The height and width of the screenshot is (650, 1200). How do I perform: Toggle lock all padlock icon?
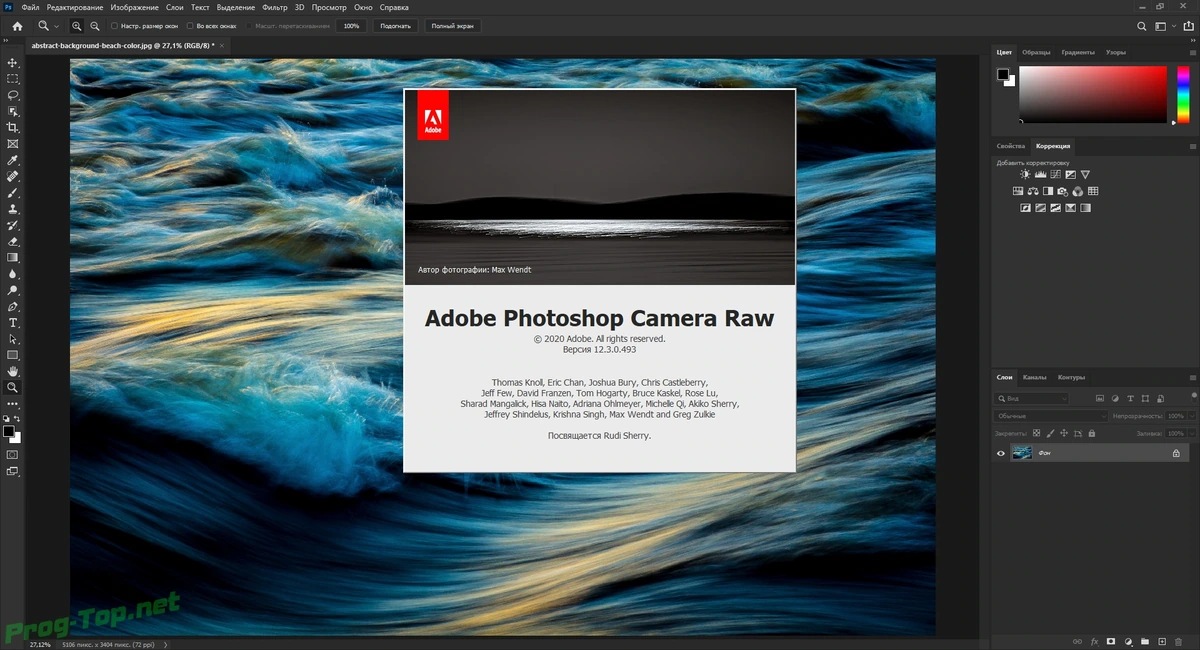(1091, 434)
